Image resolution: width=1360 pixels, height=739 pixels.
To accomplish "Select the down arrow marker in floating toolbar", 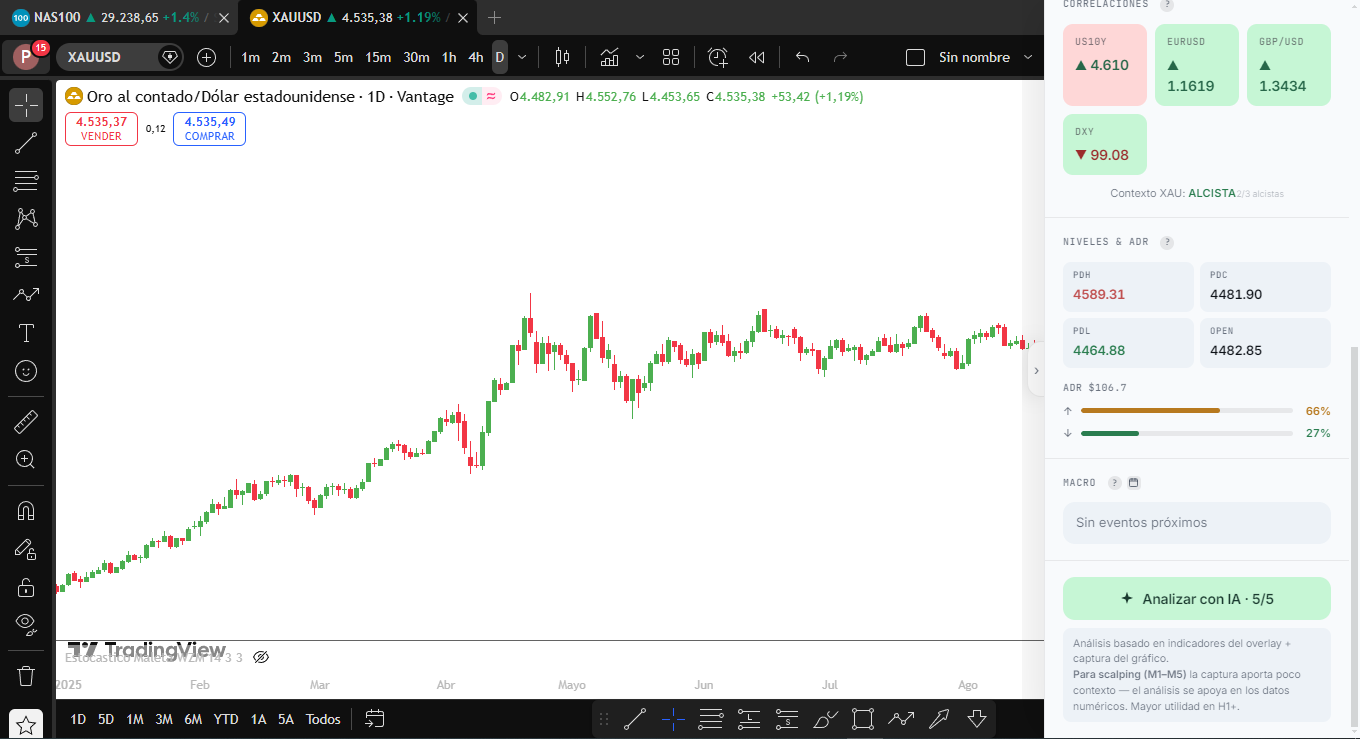I will (x=977, y=718).
